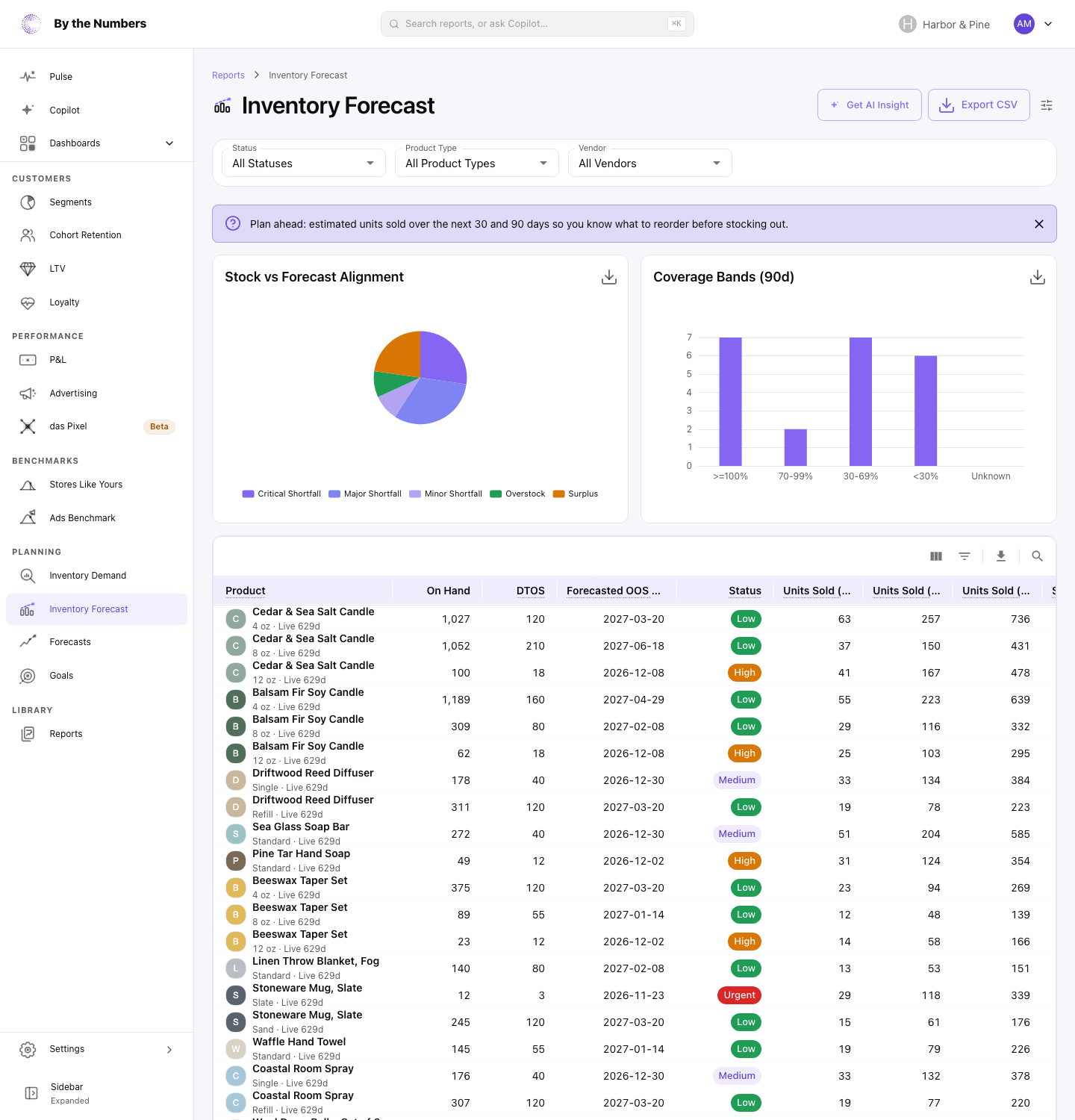Go to Stores Like Yours

click(97, 485)
